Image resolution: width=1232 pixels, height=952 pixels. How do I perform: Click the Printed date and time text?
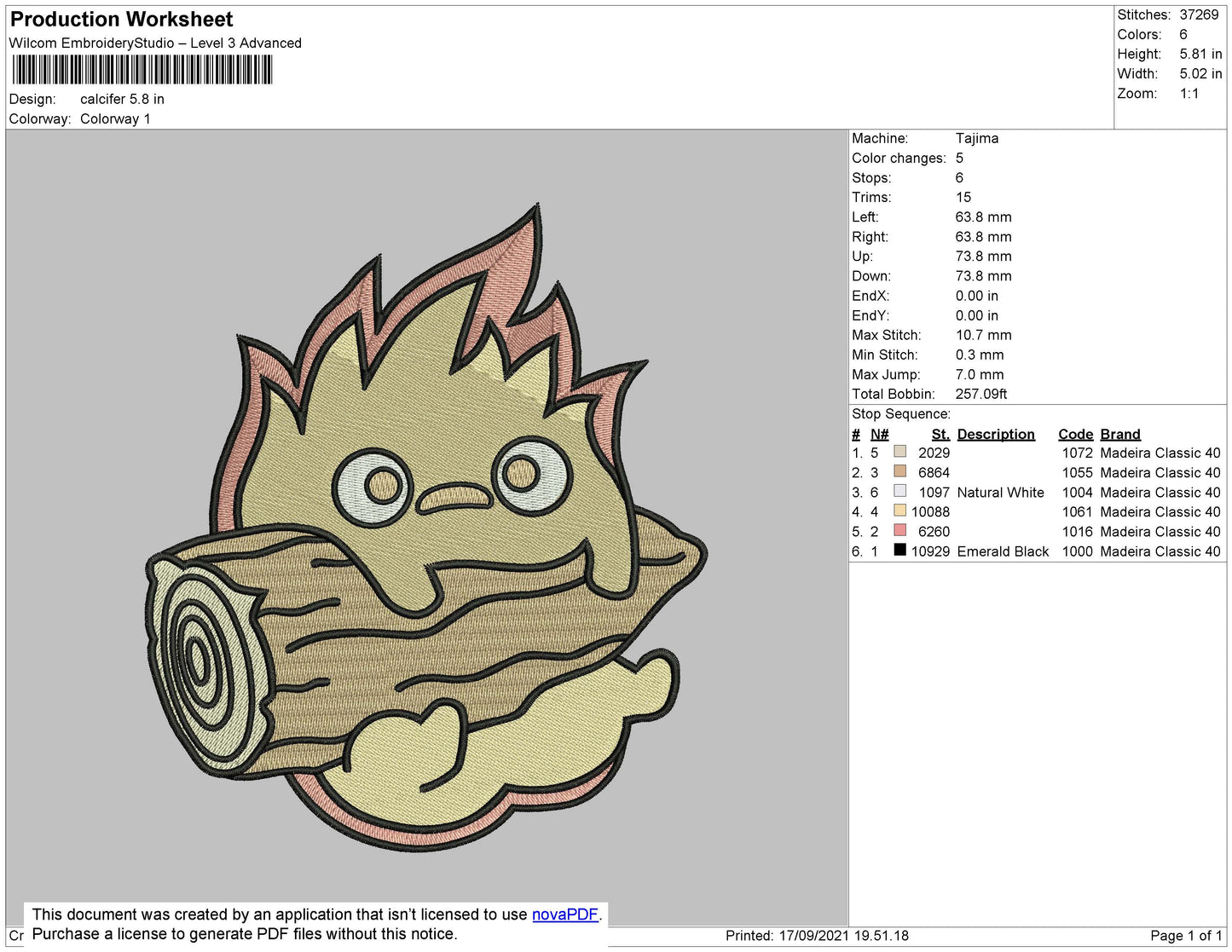(817, 936)
